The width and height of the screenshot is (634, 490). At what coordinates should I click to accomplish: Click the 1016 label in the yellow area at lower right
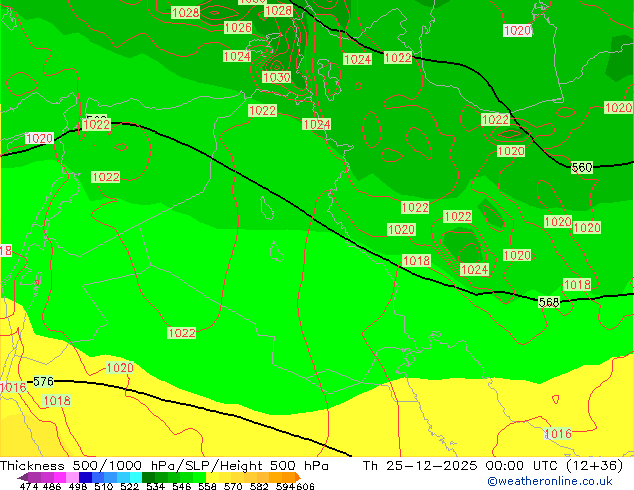tap(558, 434)
